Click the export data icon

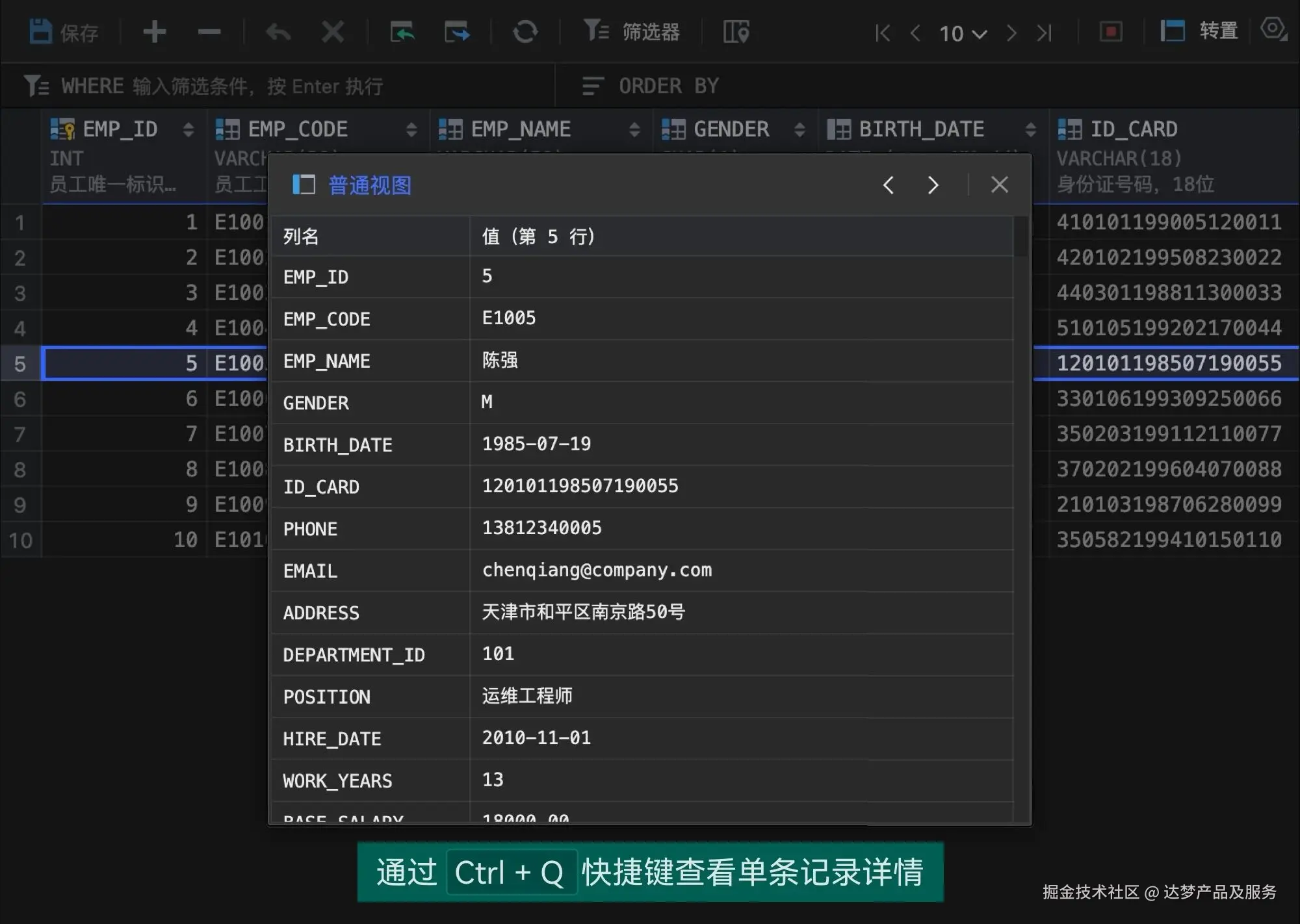(457, 31)
